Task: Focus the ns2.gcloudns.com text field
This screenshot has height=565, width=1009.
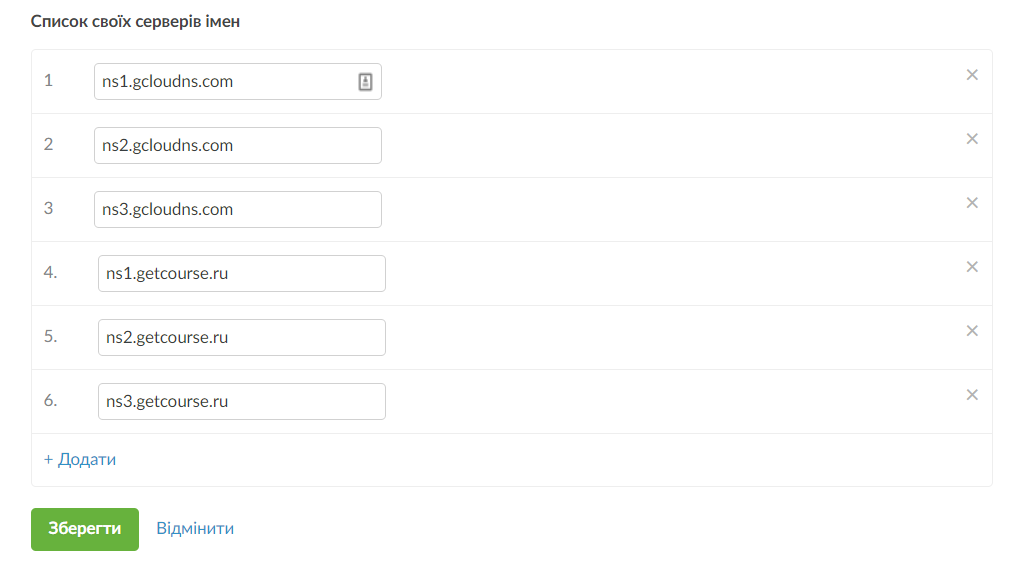Action: (237, 145)
